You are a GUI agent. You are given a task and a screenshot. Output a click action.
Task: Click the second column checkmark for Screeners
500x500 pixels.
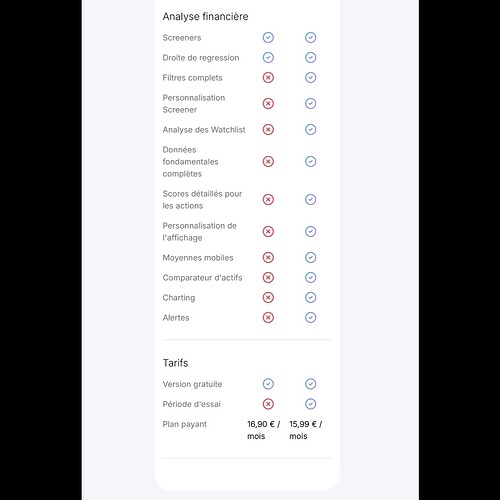click(x=310, y=37)
